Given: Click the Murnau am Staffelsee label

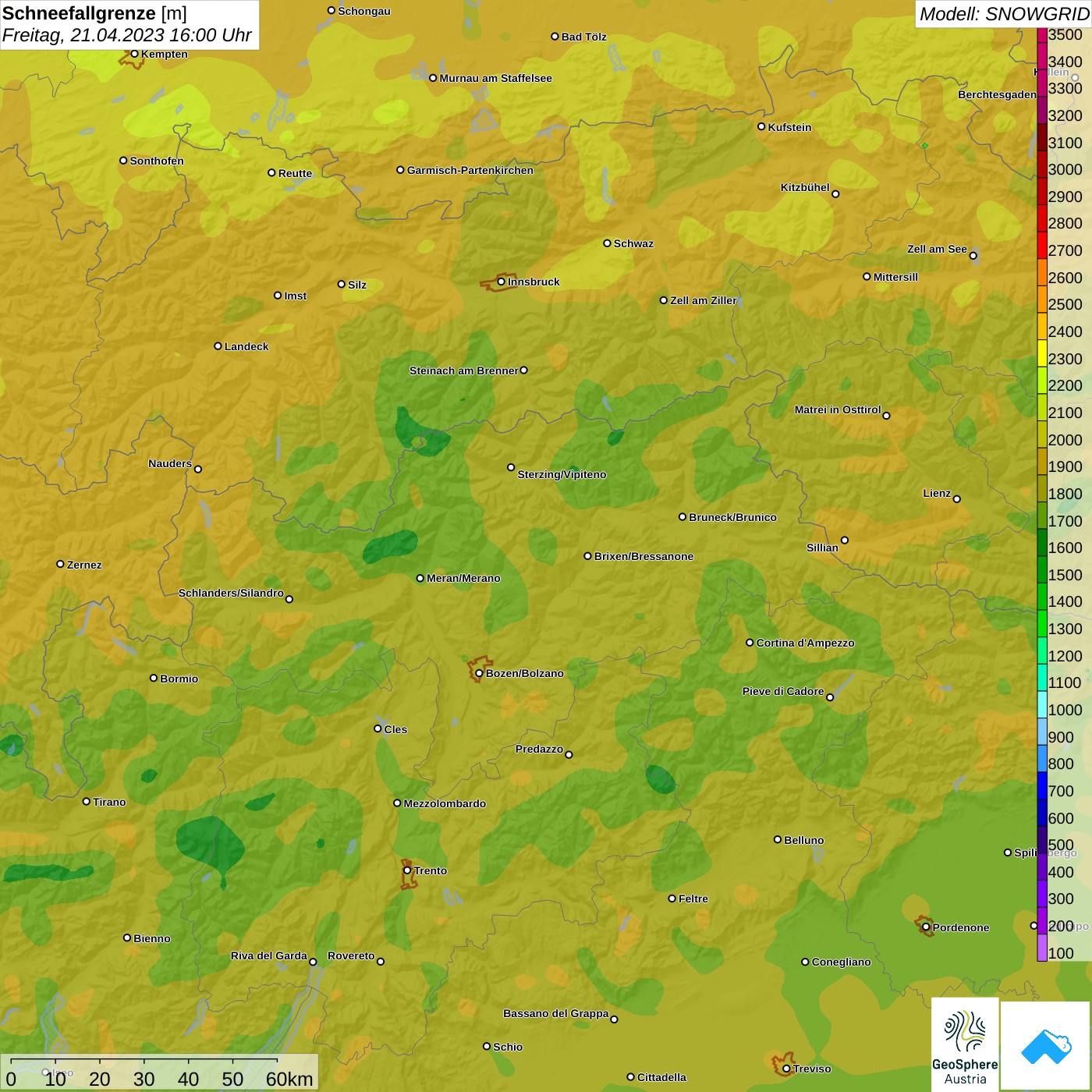Looking at the screenshot, I should point(495,78).
